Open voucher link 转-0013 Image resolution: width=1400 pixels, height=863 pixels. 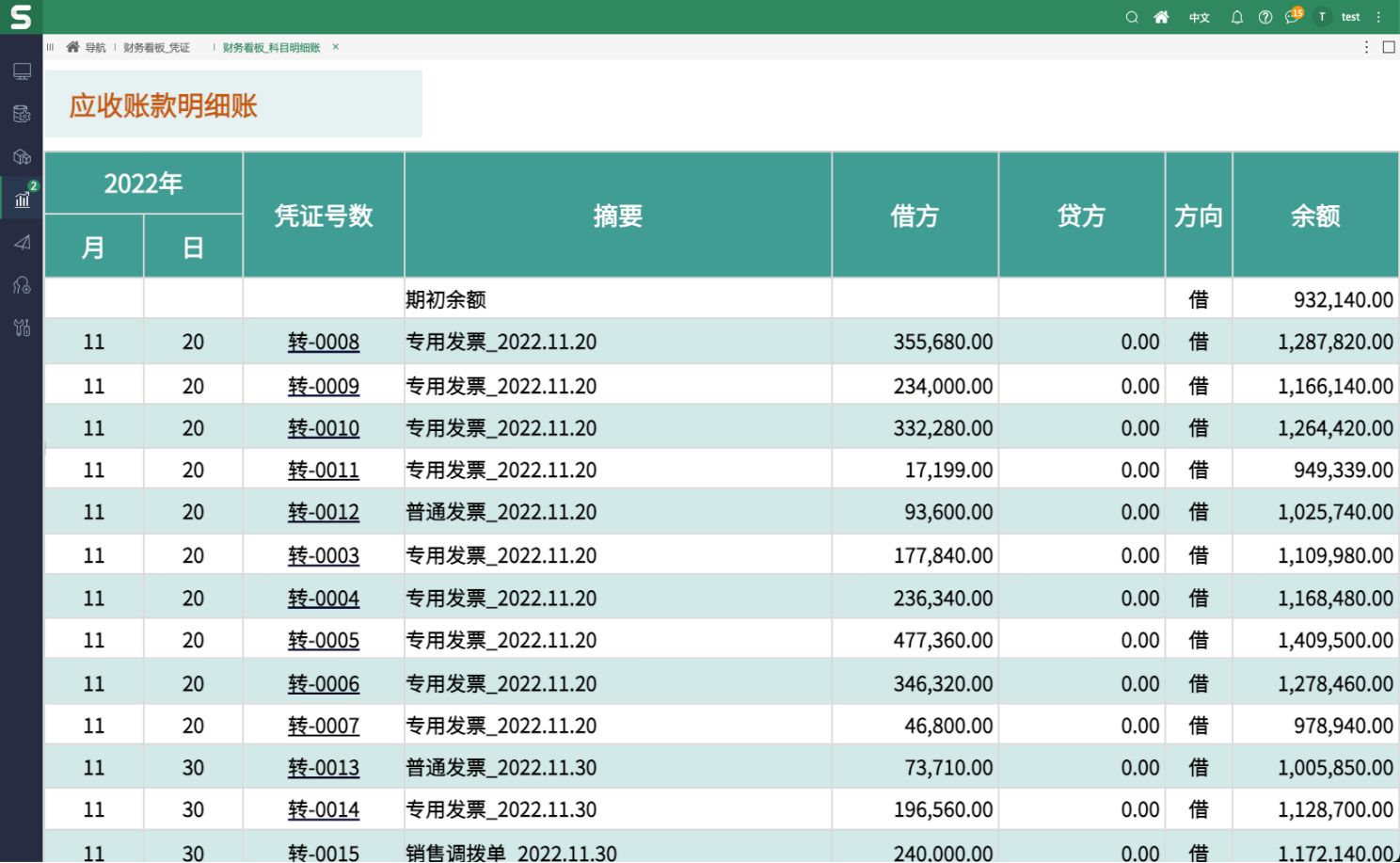pos(324,768)
